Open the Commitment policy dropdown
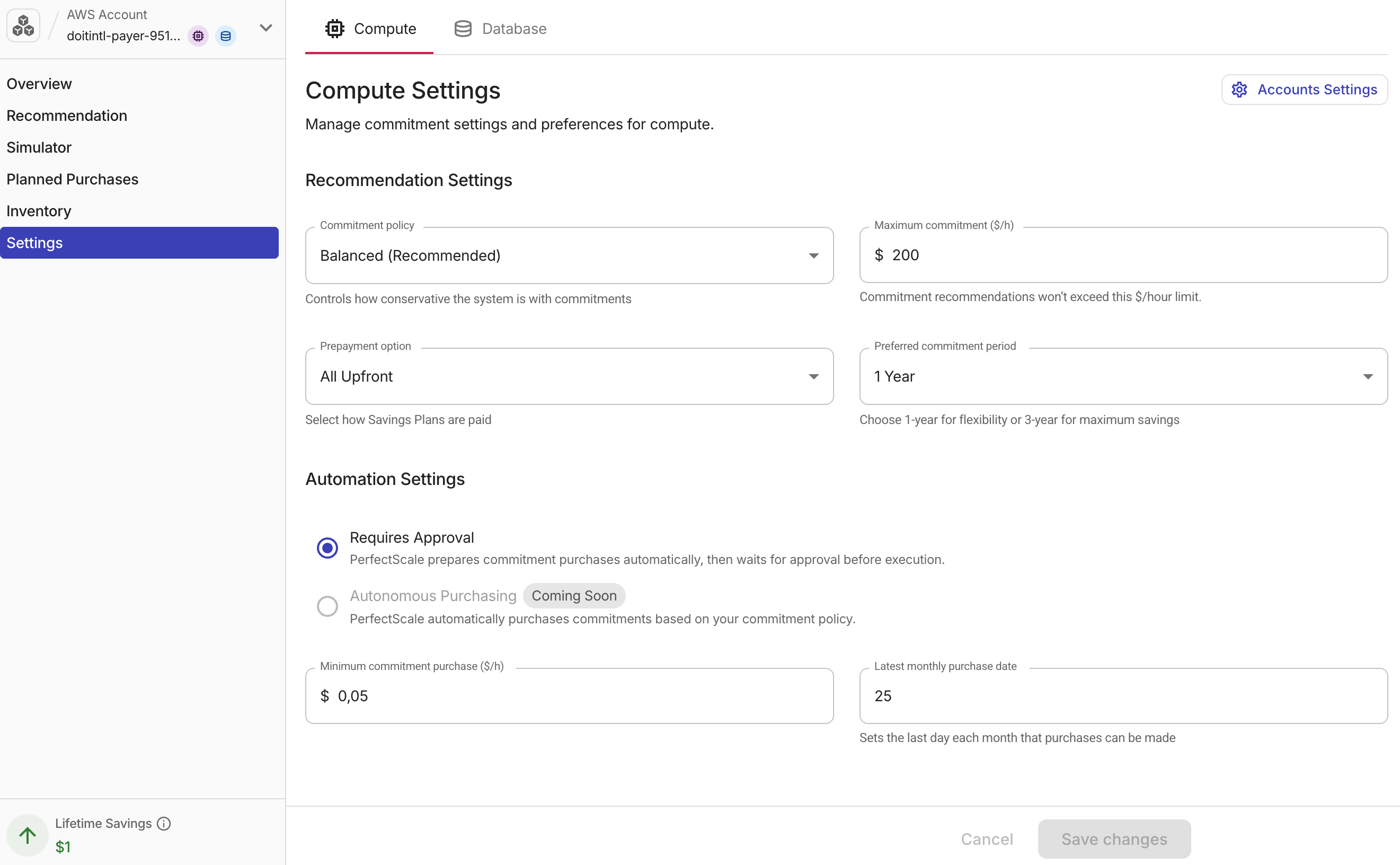Screen dimensions: 1400x865 [x=569, y=255]
